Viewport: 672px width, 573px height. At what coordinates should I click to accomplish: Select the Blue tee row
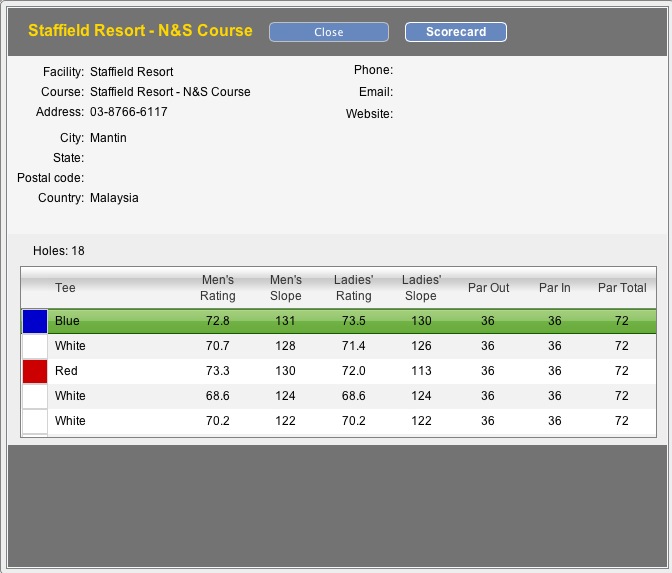[x=340, y=321]
